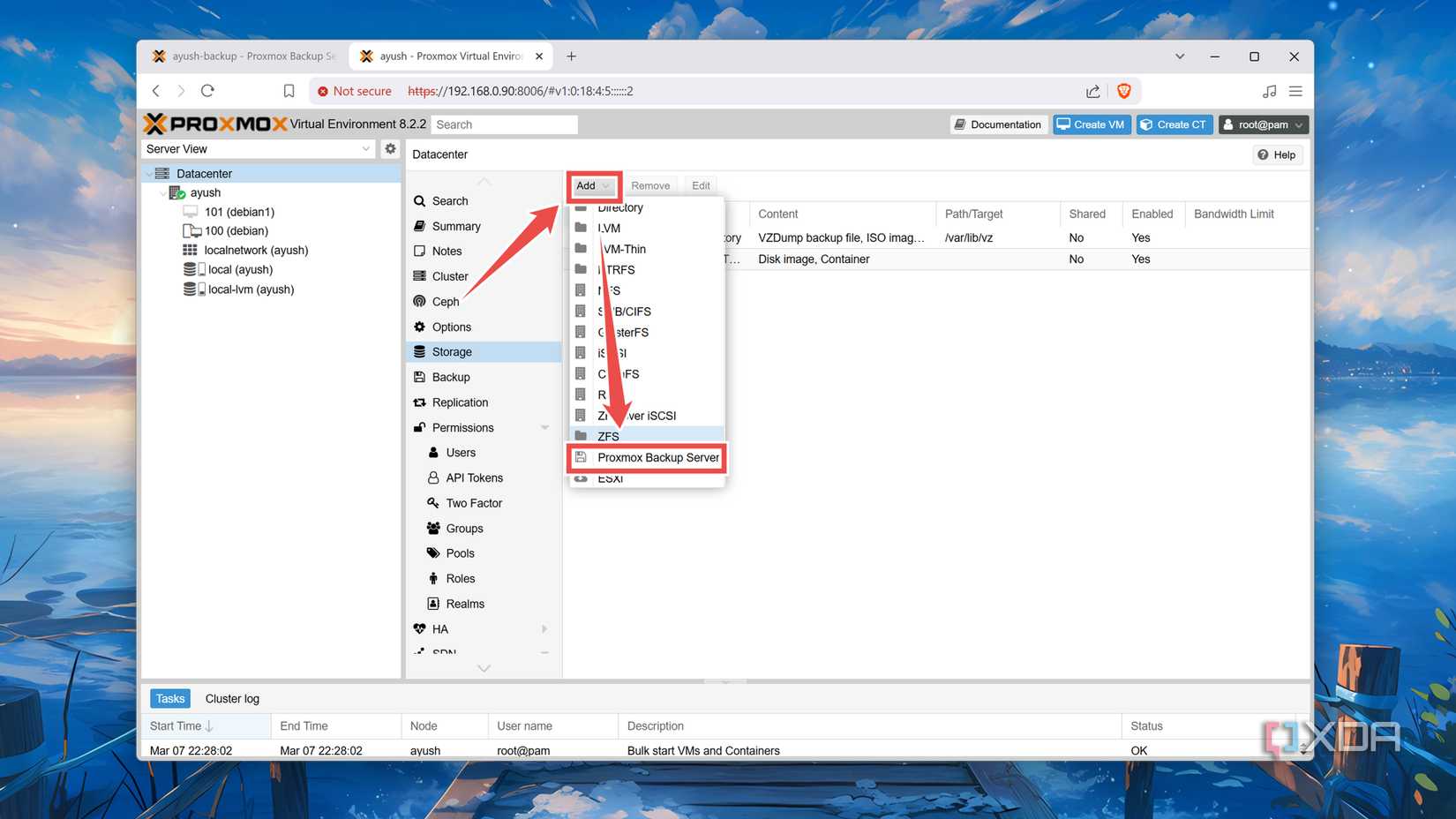This screenshot has height=819, width=1456.
Task: Choose ESXi from the Add menu
Action: pos(648,479)
